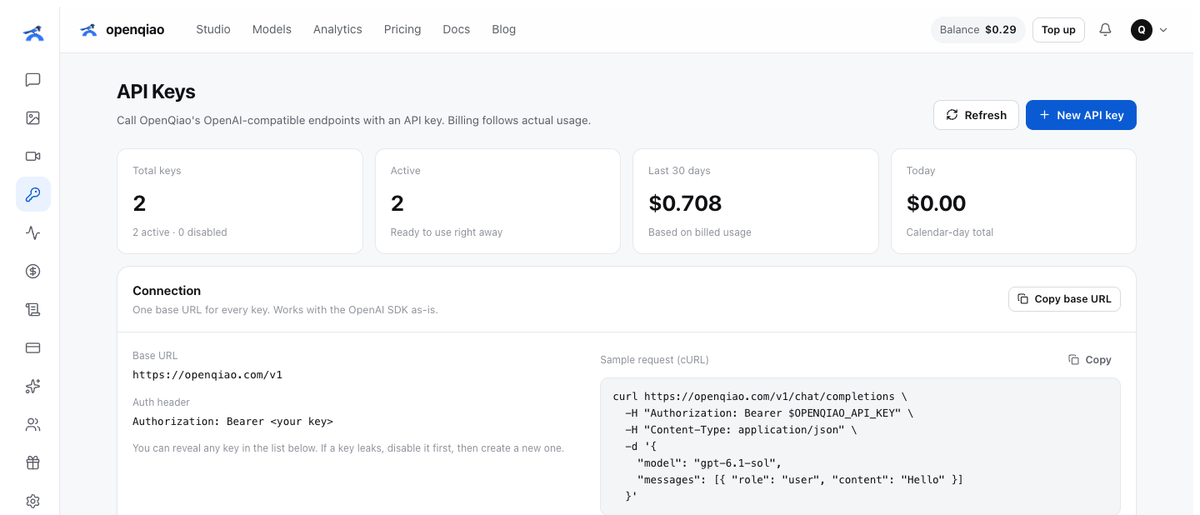Expand the account menu chevron
This screenshot has width=1200, height=515.
pyautogui.click(x=1163, y=30)
